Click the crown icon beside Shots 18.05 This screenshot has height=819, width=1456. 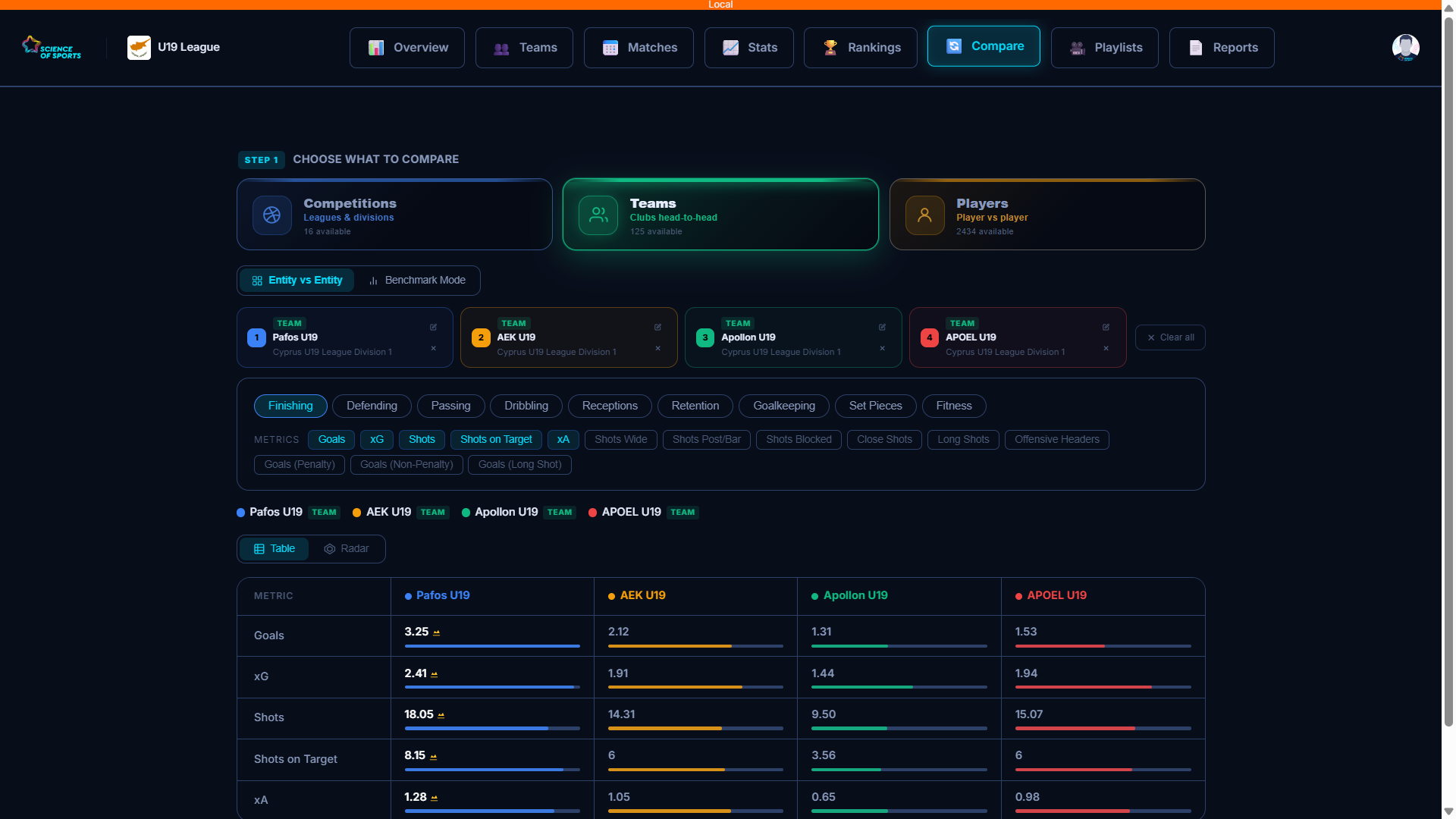(x=441, y=715)
